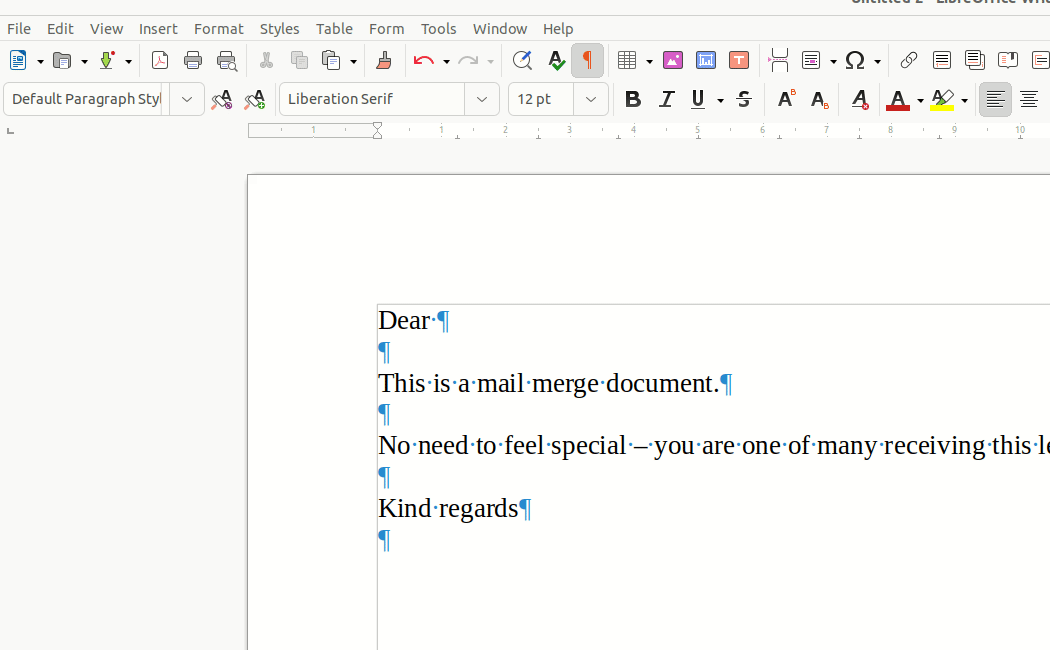Insert a page break
The width and height of the screenshot is (1050, 650).
click(779, 61)
